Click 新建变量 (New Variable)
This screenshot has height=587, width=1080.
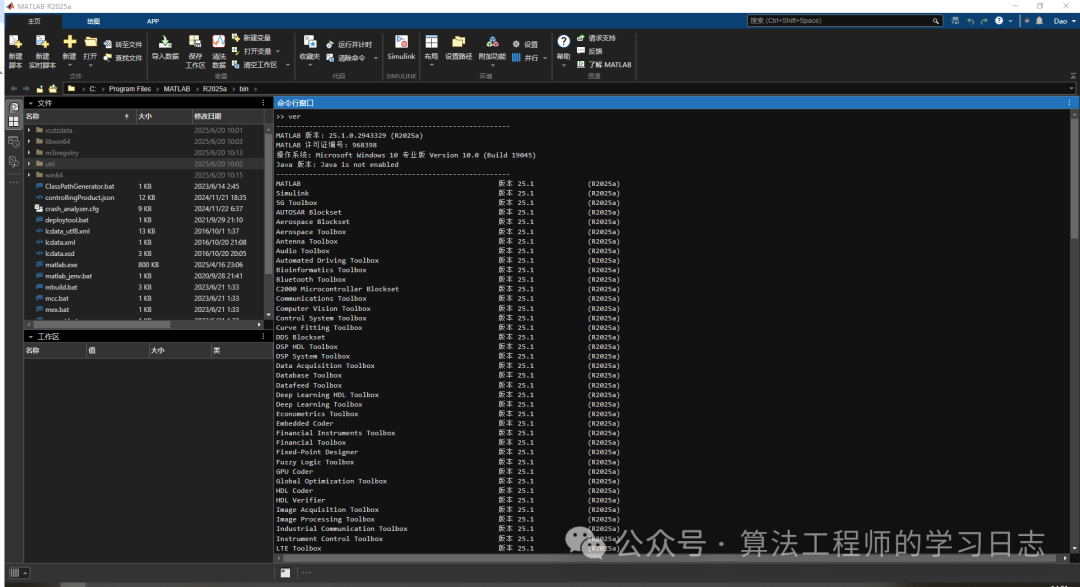[251, 38]
